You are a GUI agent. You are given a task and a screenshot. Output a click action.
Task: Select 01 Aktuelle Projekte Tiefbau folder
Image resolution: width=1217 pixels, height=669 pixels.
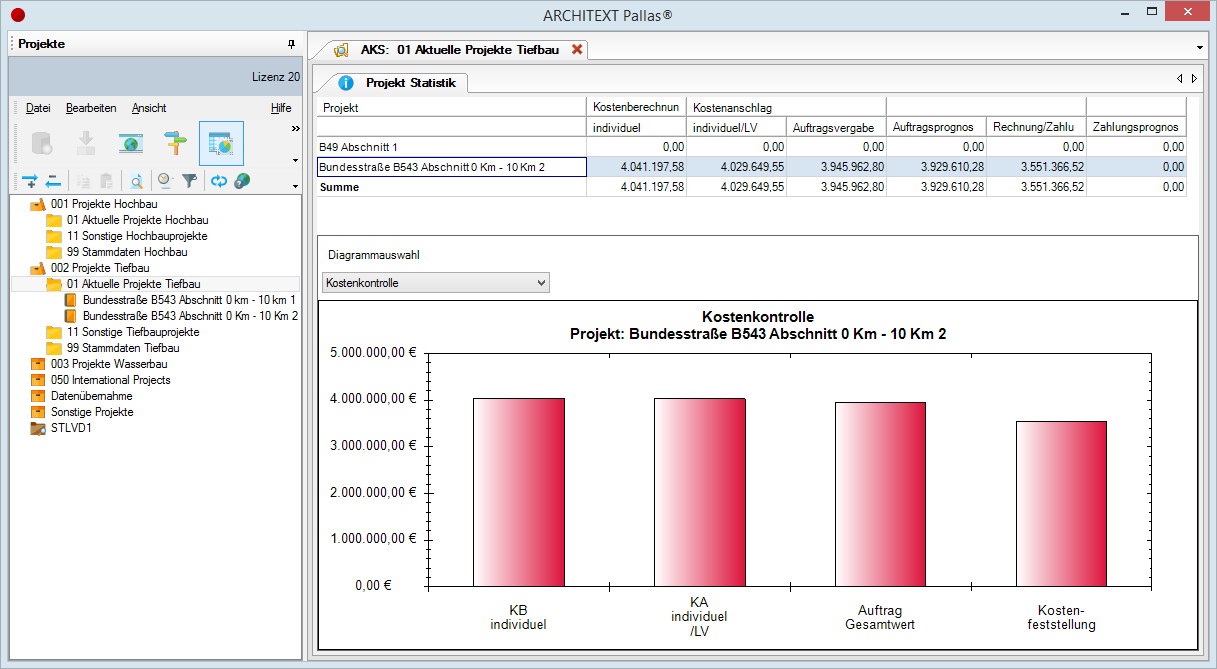tap(134, 284)
